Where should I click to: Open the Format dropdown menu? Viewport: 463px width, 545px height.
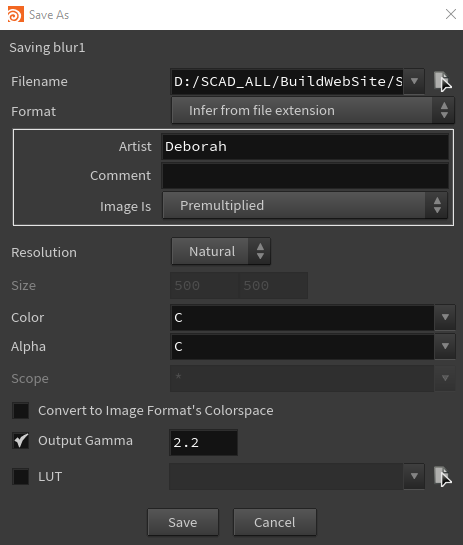[x=313, y=111]
